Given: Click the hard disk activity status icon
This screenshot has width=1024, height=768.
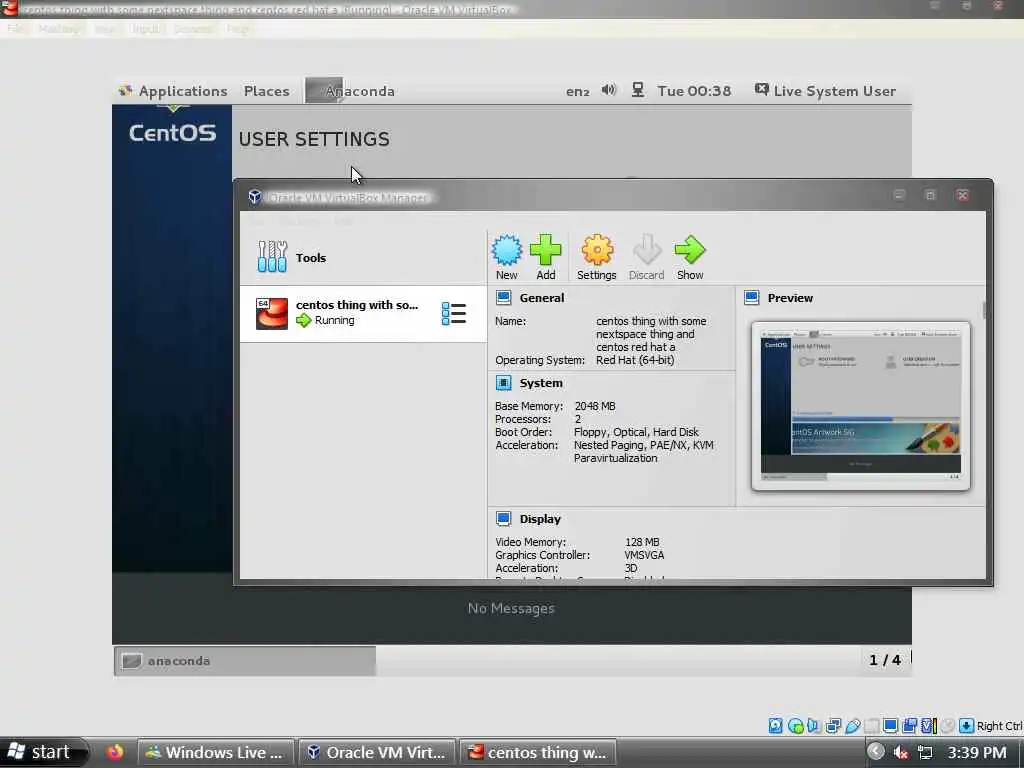Looking at the screenshot, I should tap(775, 726).
